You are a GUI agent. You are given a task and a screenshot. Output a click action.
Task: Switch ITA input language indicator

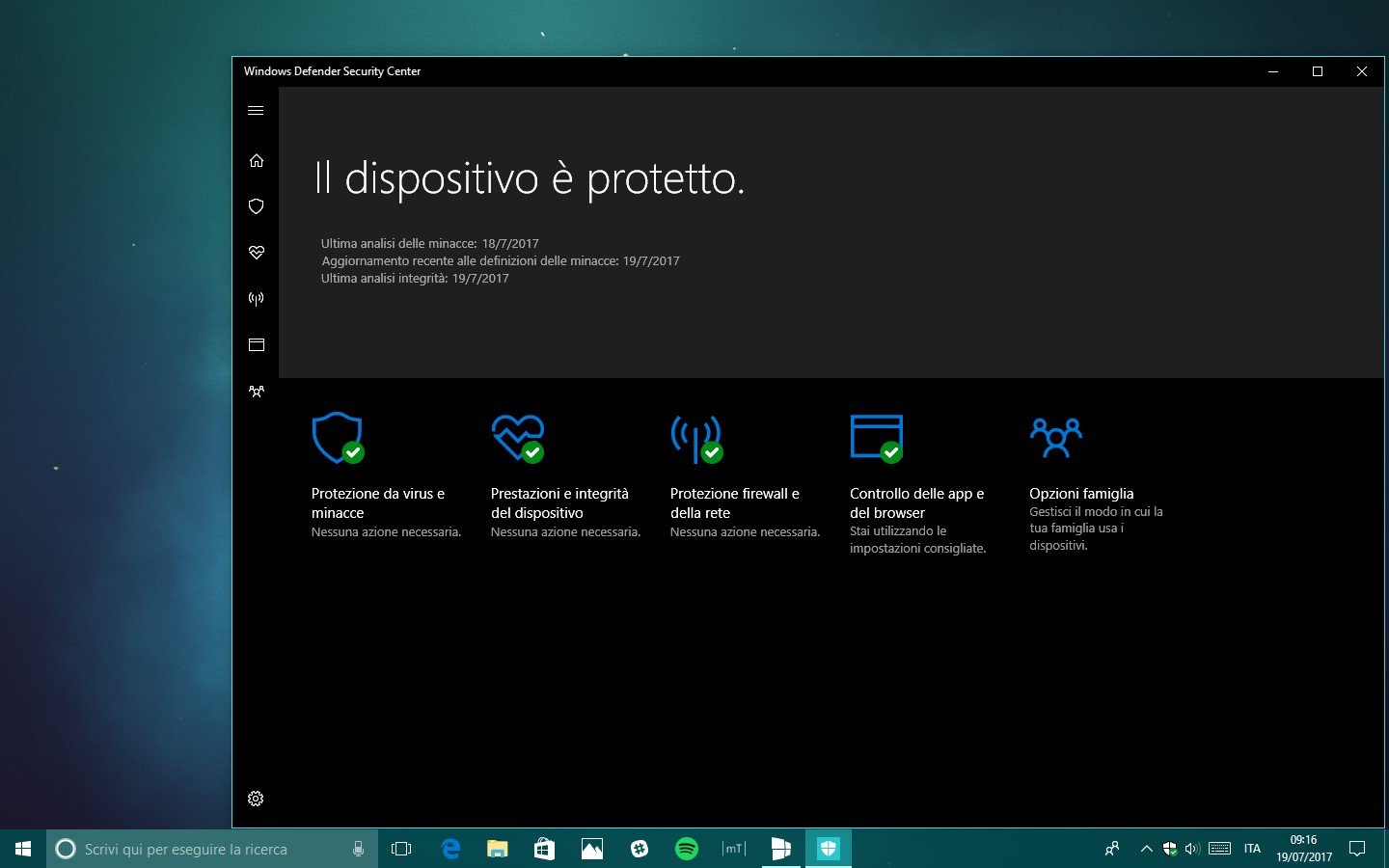coord(1252,849)
